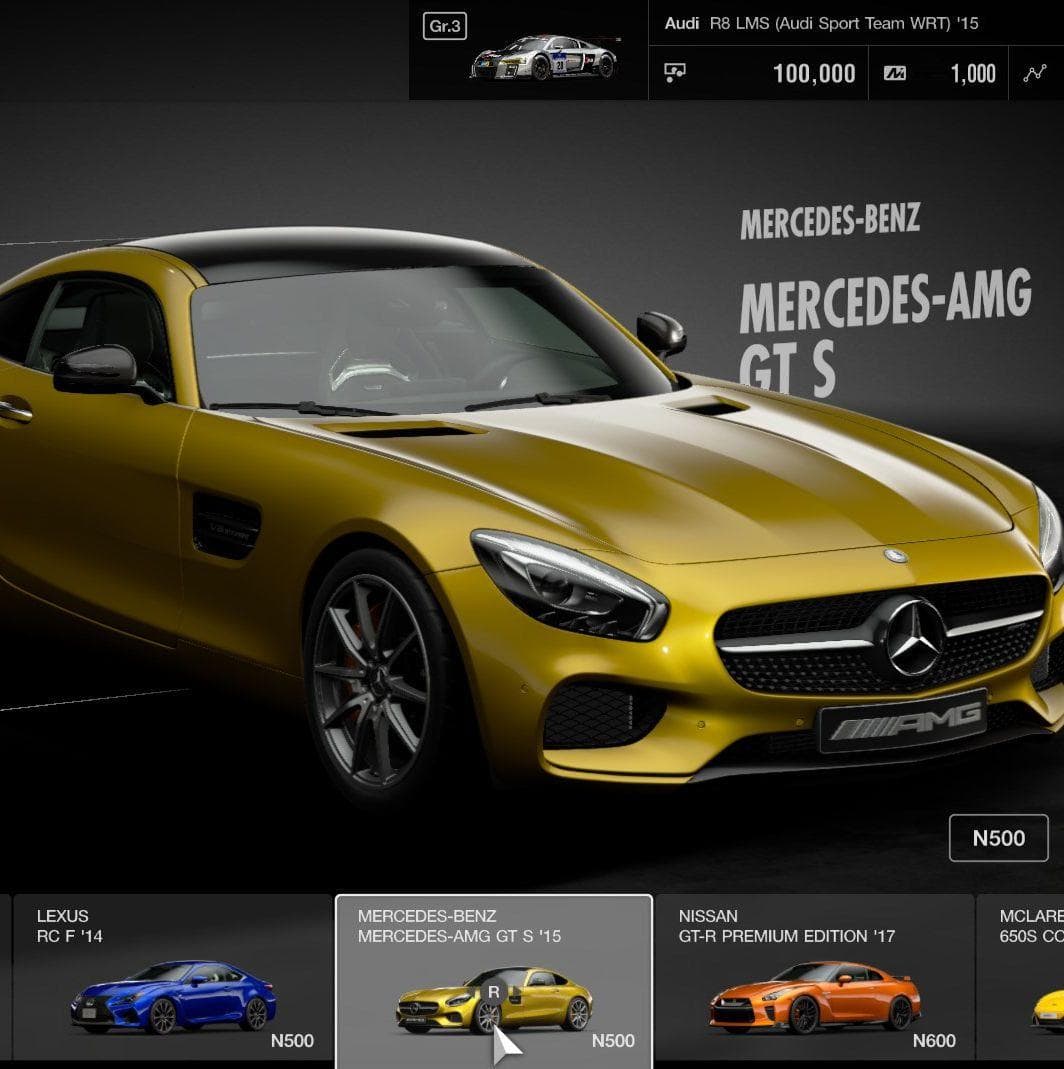The width and height of the screenshot is (1064, 1069).
Task: Click the large N500 class badge
Action: coord(998,838)
